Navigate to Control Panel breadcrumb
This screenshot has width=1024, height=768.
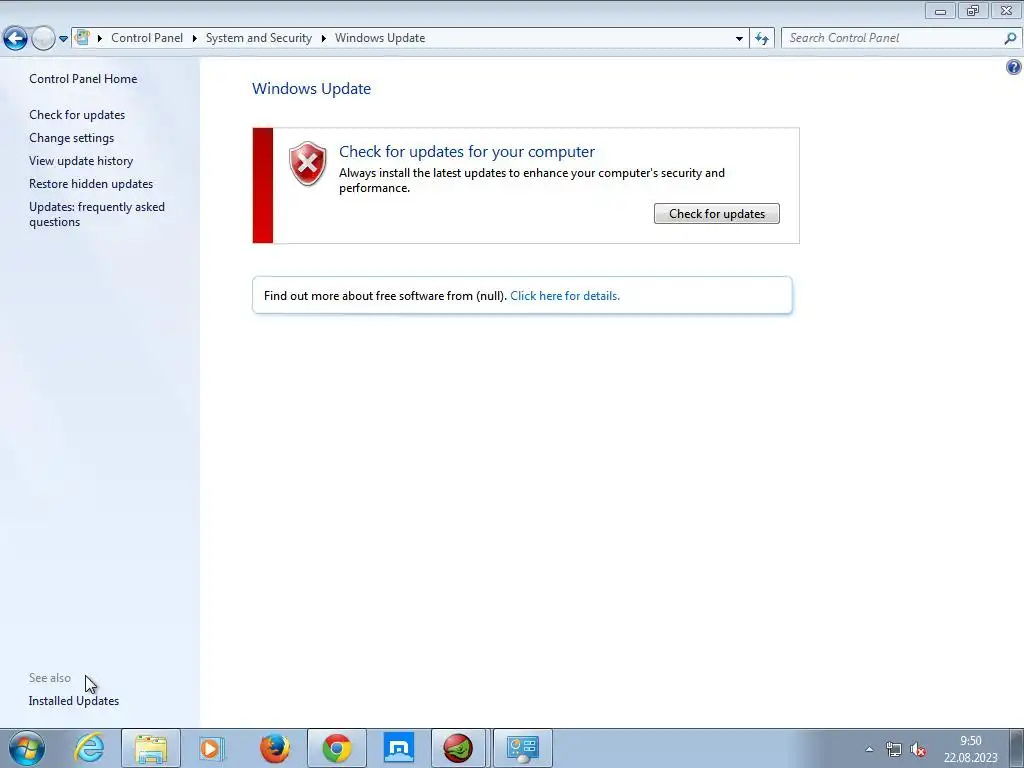tap(147, 38)
